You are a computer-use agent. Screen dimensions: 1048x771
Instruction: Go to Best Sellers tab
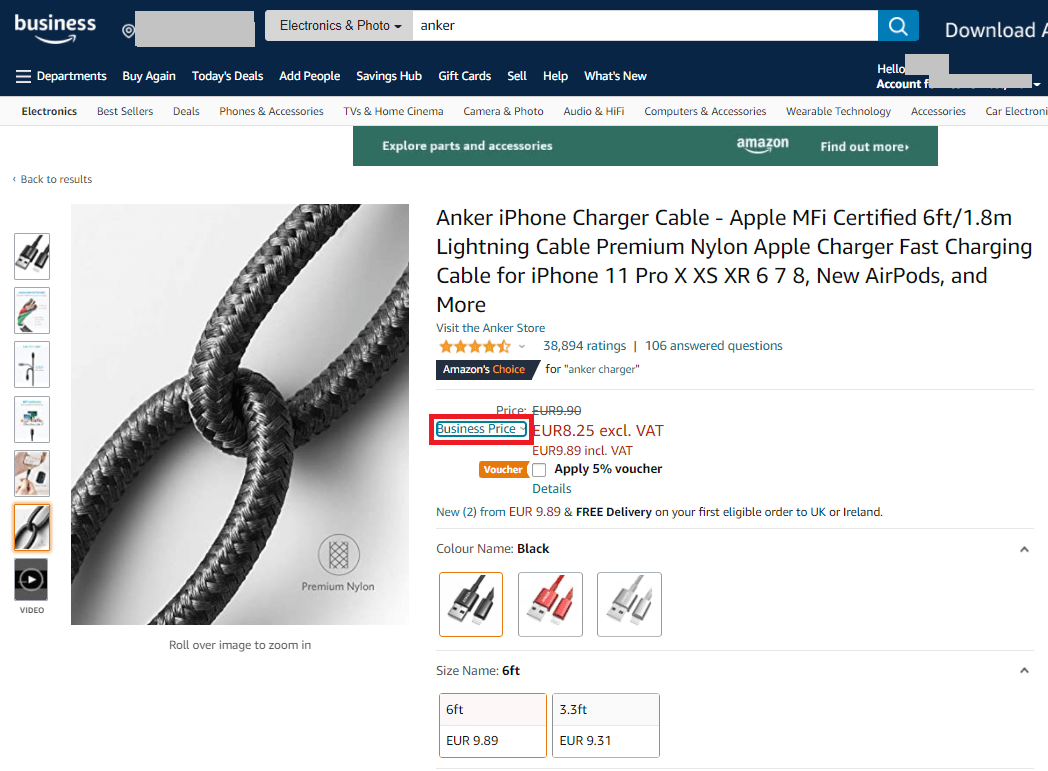(x=125, y=112)
